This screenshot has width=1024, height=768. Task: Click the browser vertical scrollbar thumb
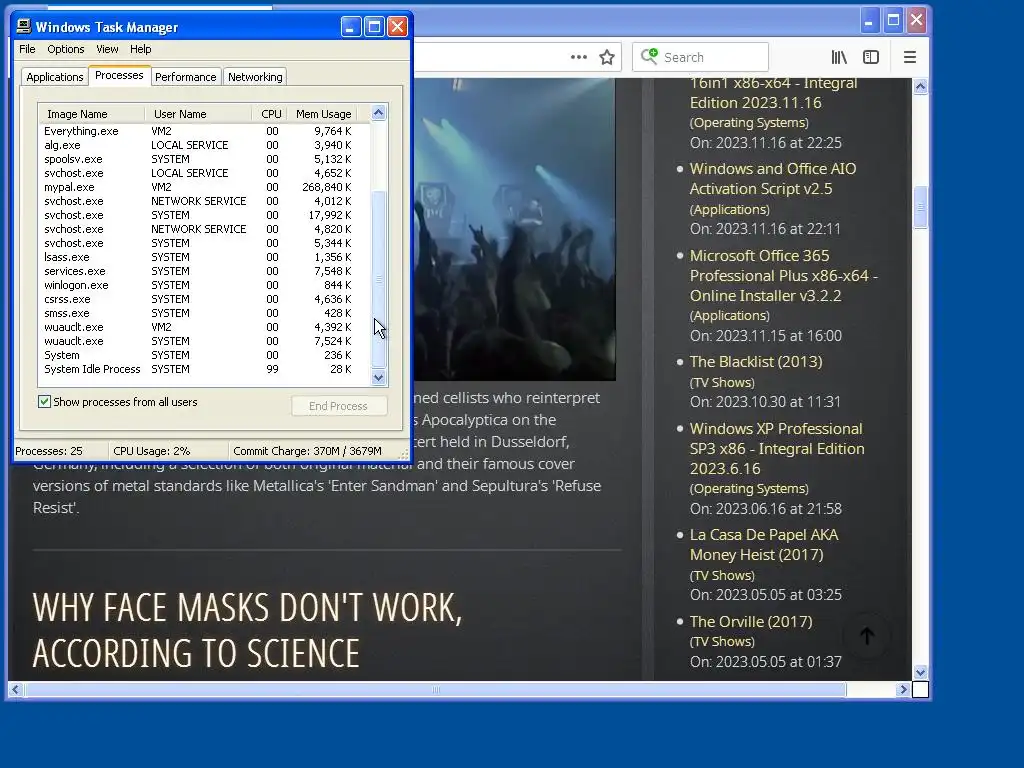(x=920, y=207)
